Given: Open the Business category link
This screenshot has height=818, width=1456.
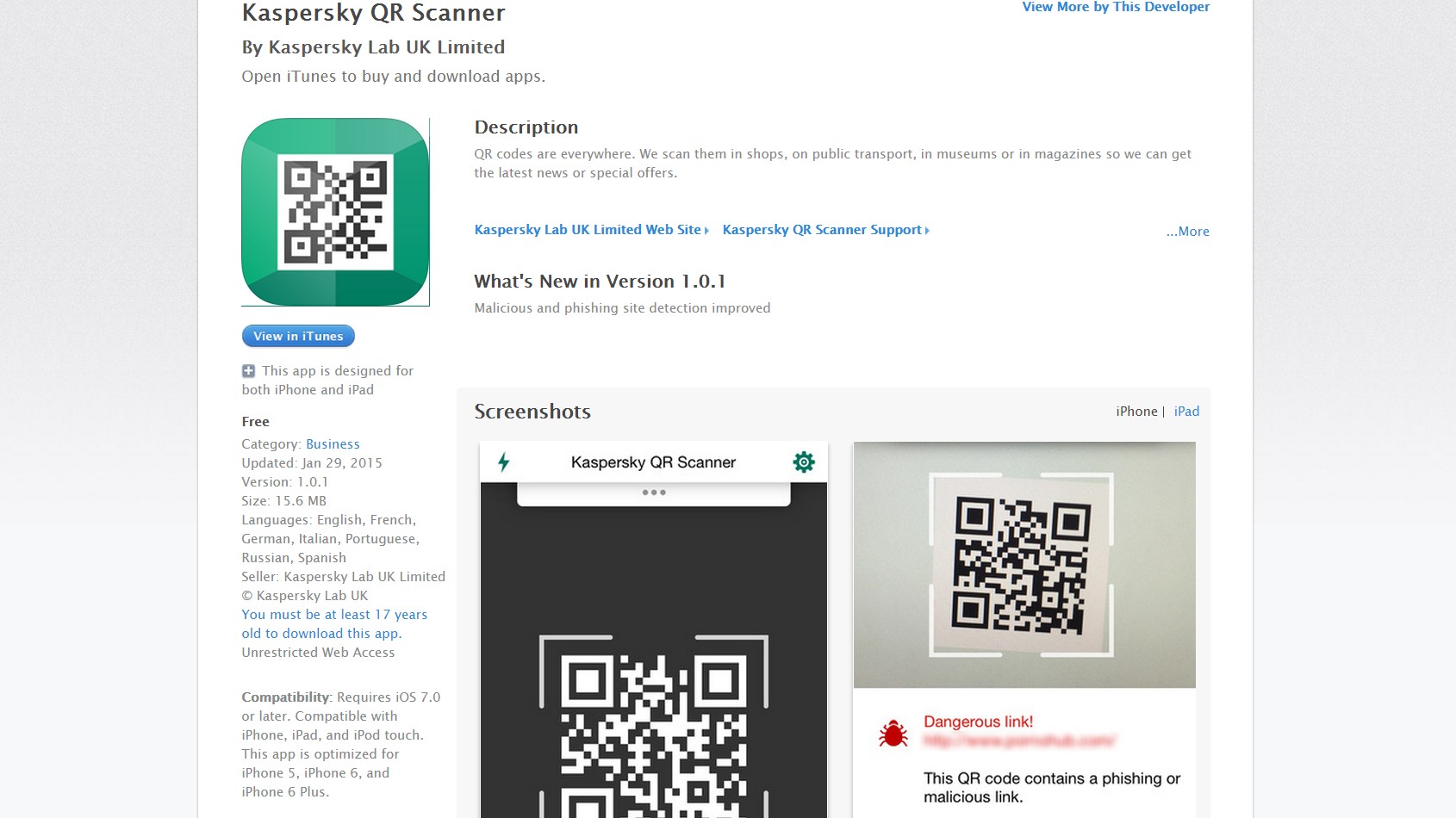Looking at the screenshot, I should (333, 444).
